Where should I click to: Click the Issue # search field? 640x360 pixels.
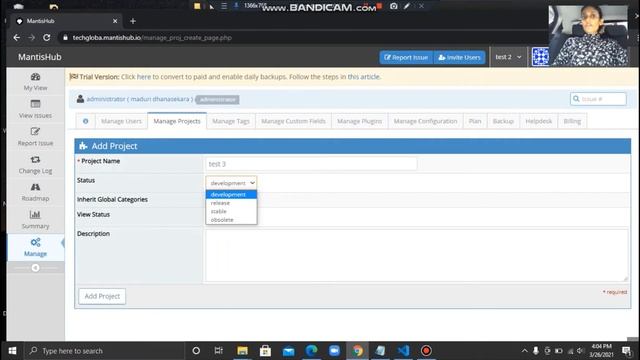tap(598, 99)
